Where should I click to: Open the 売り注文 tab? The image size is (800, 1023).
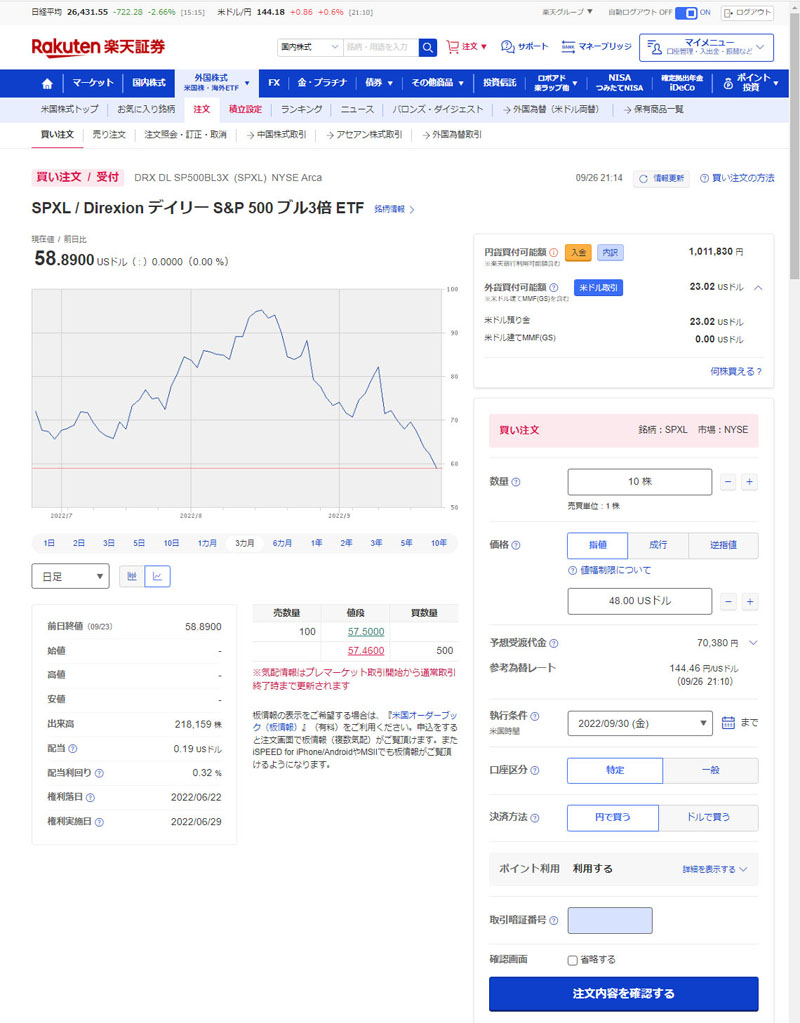(109, 134)
